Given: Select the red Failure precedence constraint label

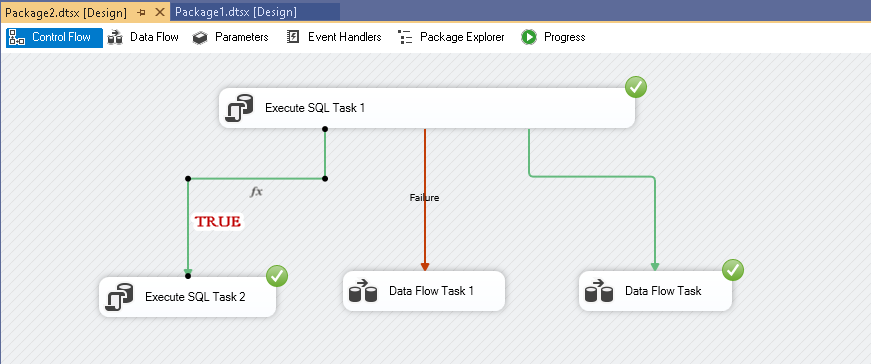Looking at the screenshot, I should (x=424, y=197).
